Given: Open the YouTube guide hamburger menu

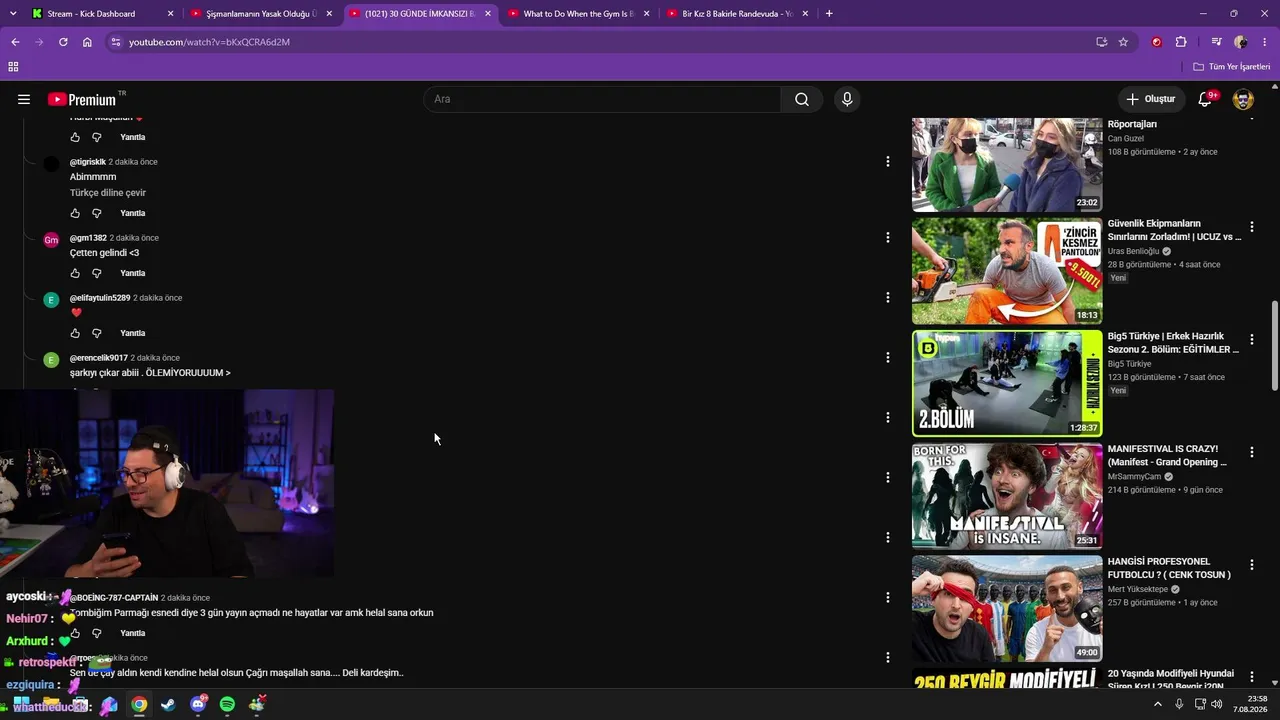Looking at the screenshot, I should tap(24, 99).
